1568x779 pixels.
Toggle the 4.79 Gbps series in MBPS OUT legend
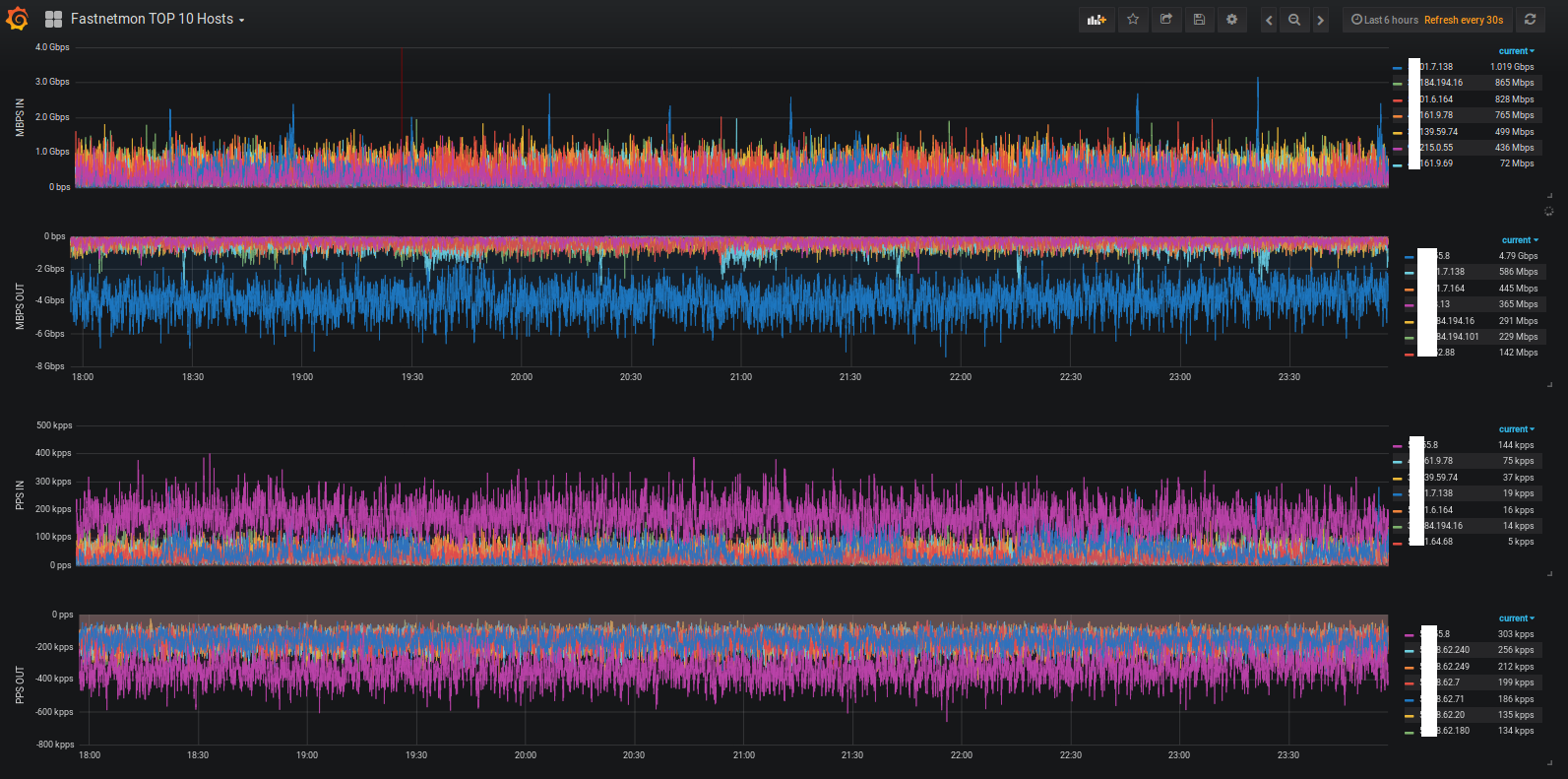1442,256
